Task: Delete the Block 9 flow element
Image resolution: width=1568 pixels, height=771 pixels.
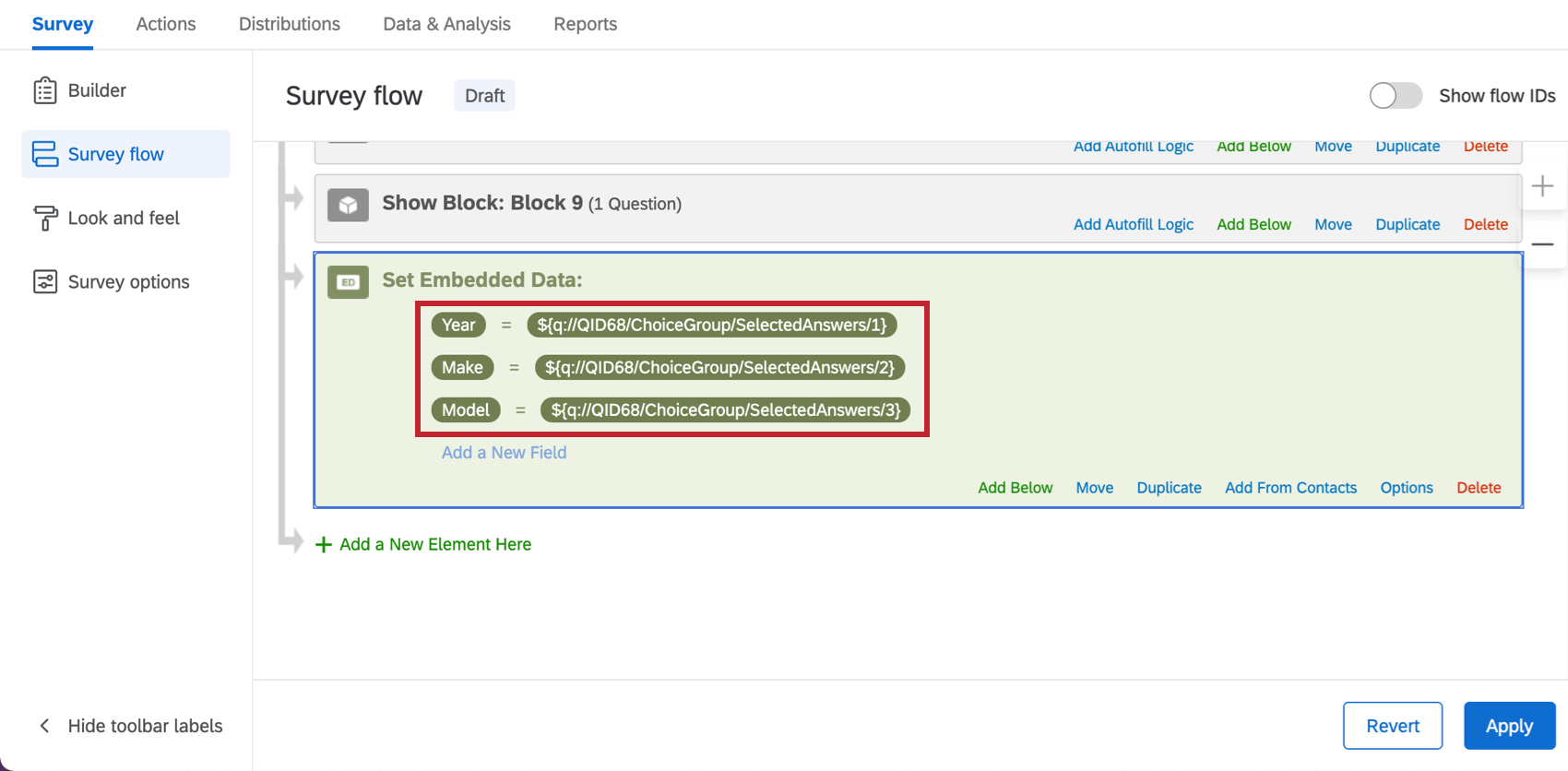Action: [1485, 224]
